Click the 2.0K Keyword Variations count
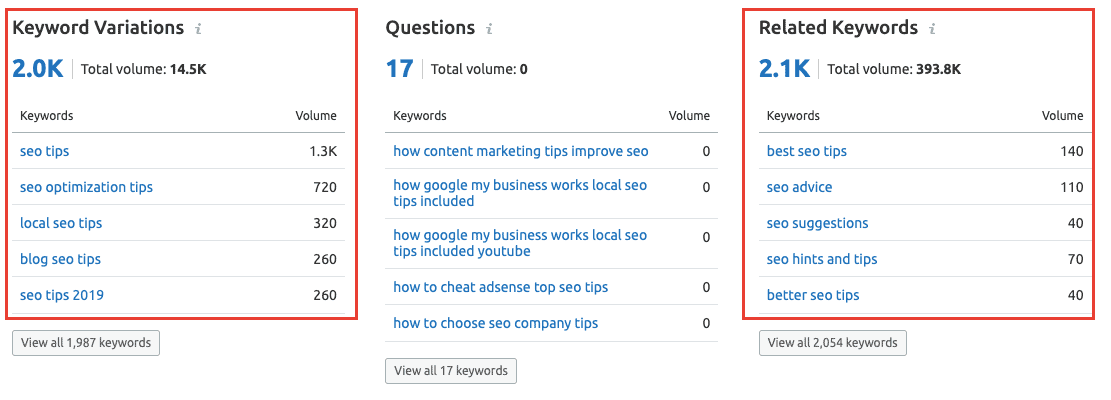 pos(38,69)
